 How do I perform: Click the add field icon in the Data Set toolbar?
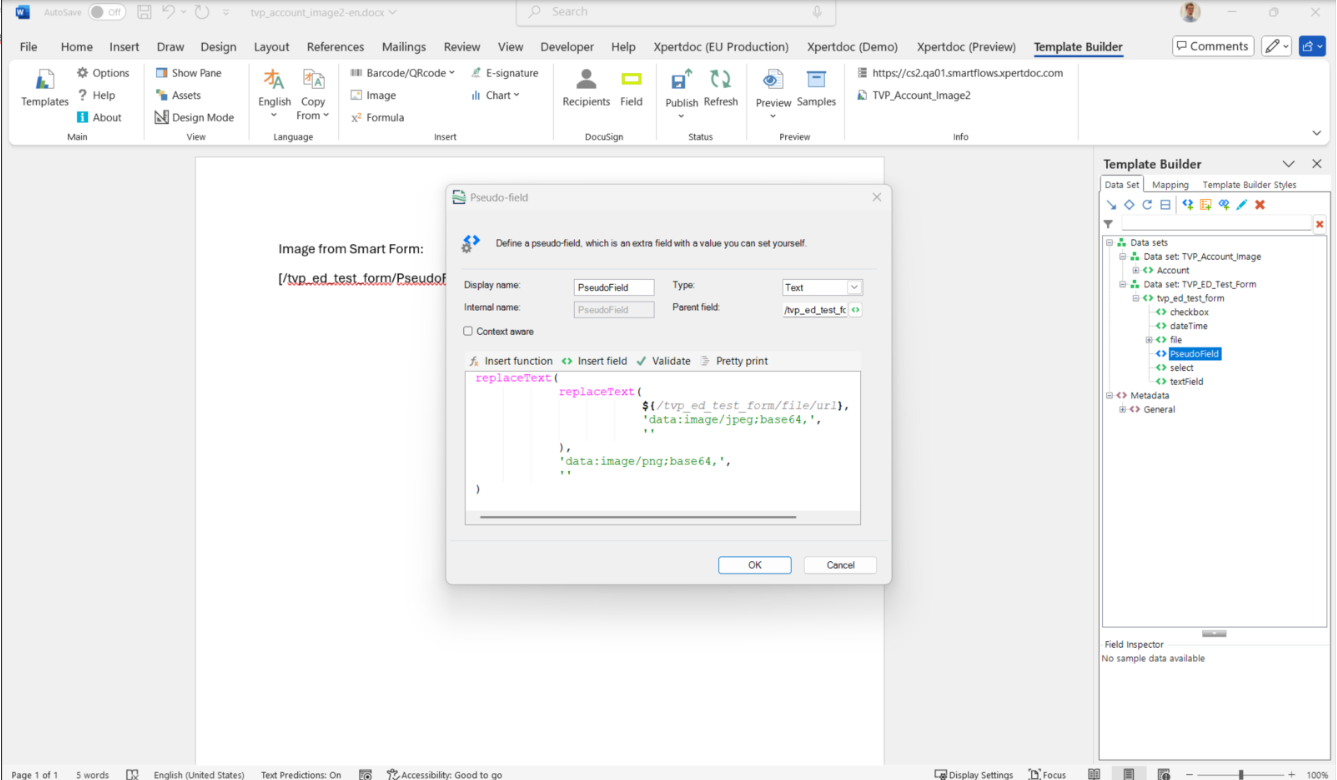(x=1188, y=204)
